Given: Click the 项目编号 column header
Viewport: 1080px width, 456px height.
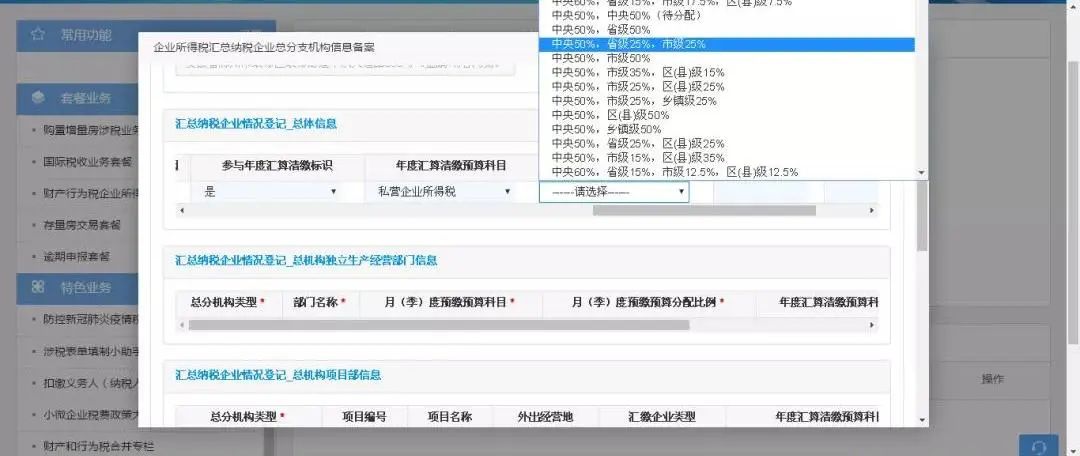Looking at the screenshot, I should click(x=364, y=417).
